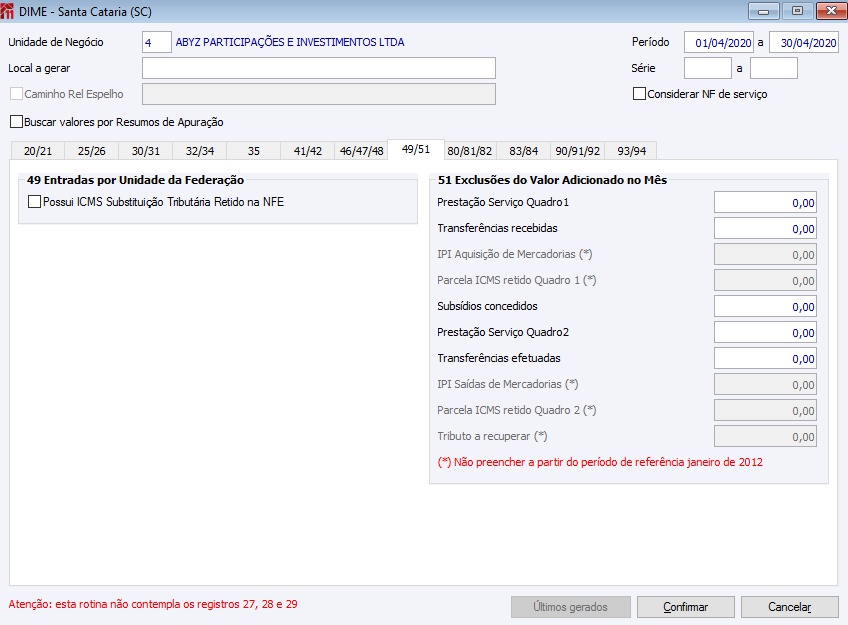This screenshot has width=848, height=625.
Task: Open the 80/81/82 tab
Action: click(x=469, y=151)
